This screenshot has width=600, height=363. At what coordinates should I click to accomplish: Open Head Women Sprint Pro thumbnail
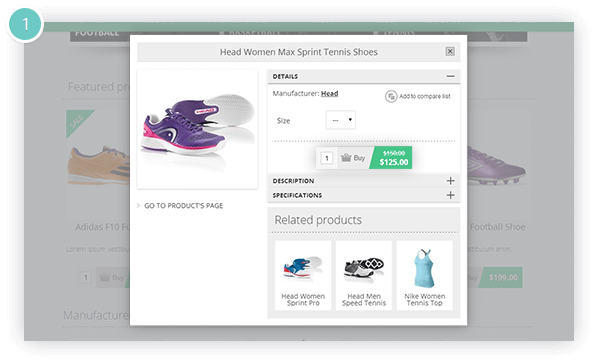(x=303, y=275)
